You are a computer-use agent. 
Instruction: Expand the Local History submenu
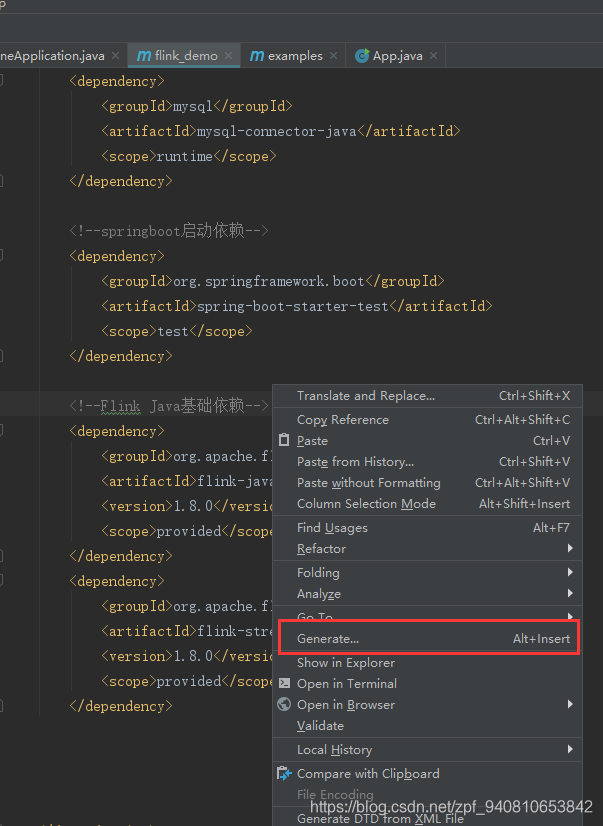click(427, 750)
